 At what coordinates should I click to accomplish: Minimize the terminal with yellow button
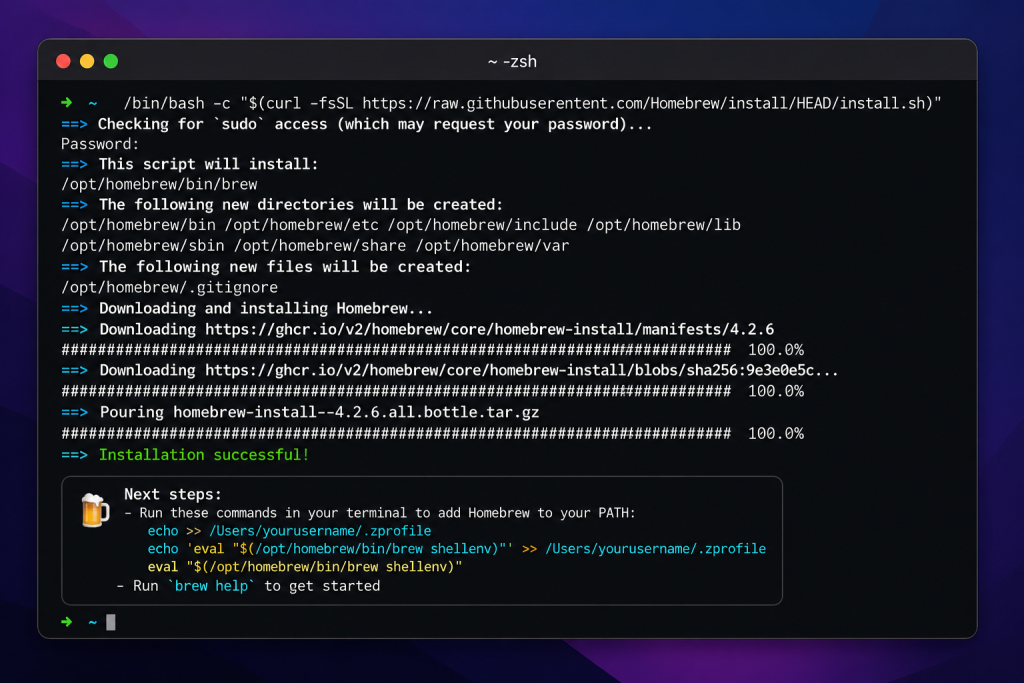(87, 61)
